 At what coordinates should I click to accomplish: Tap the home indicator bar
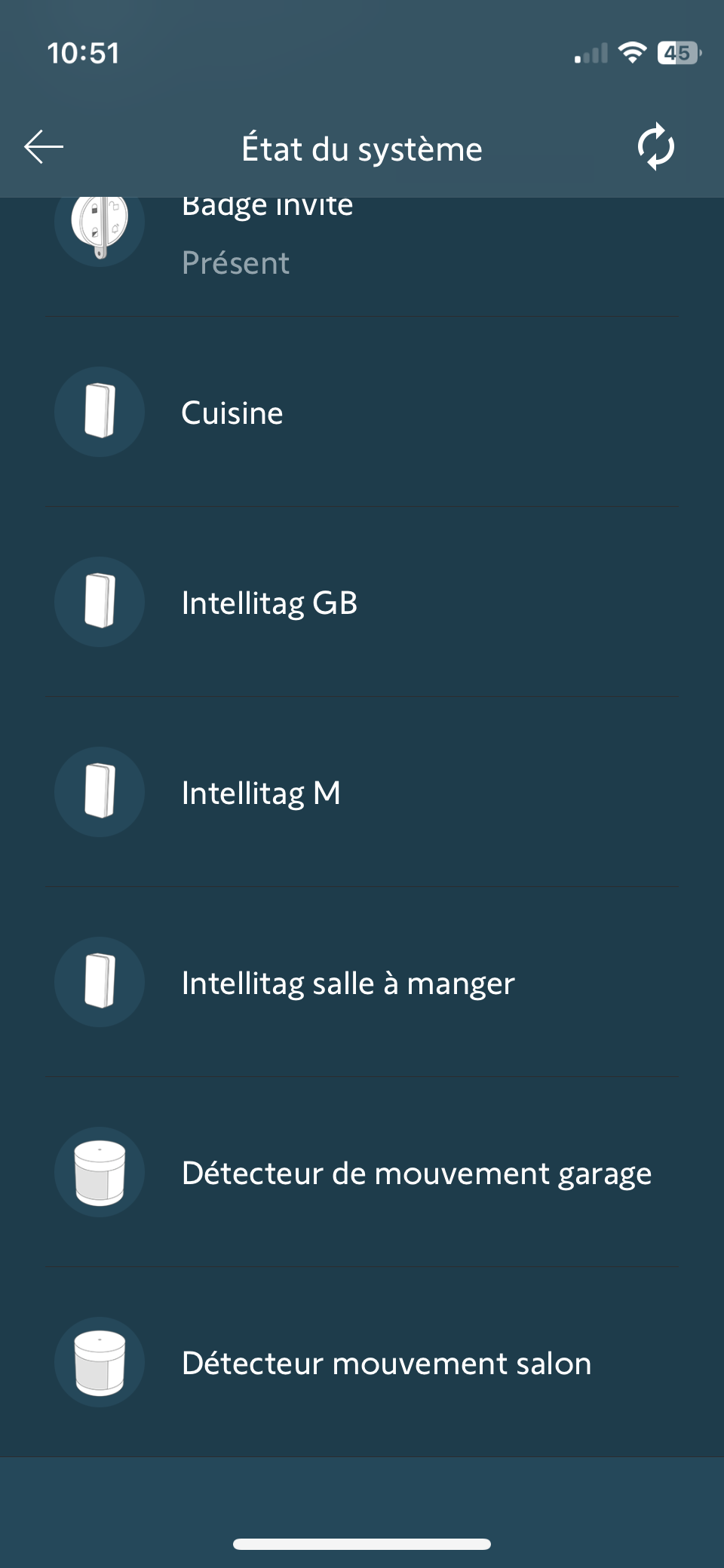[x=362, y=1544]
